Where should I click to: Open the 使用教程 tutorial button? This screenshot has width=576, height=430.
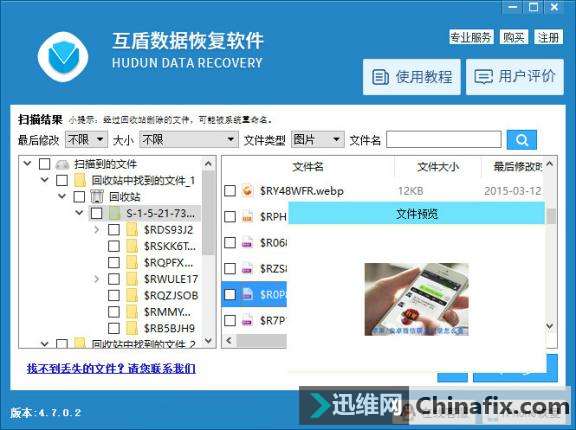[411, 77]
